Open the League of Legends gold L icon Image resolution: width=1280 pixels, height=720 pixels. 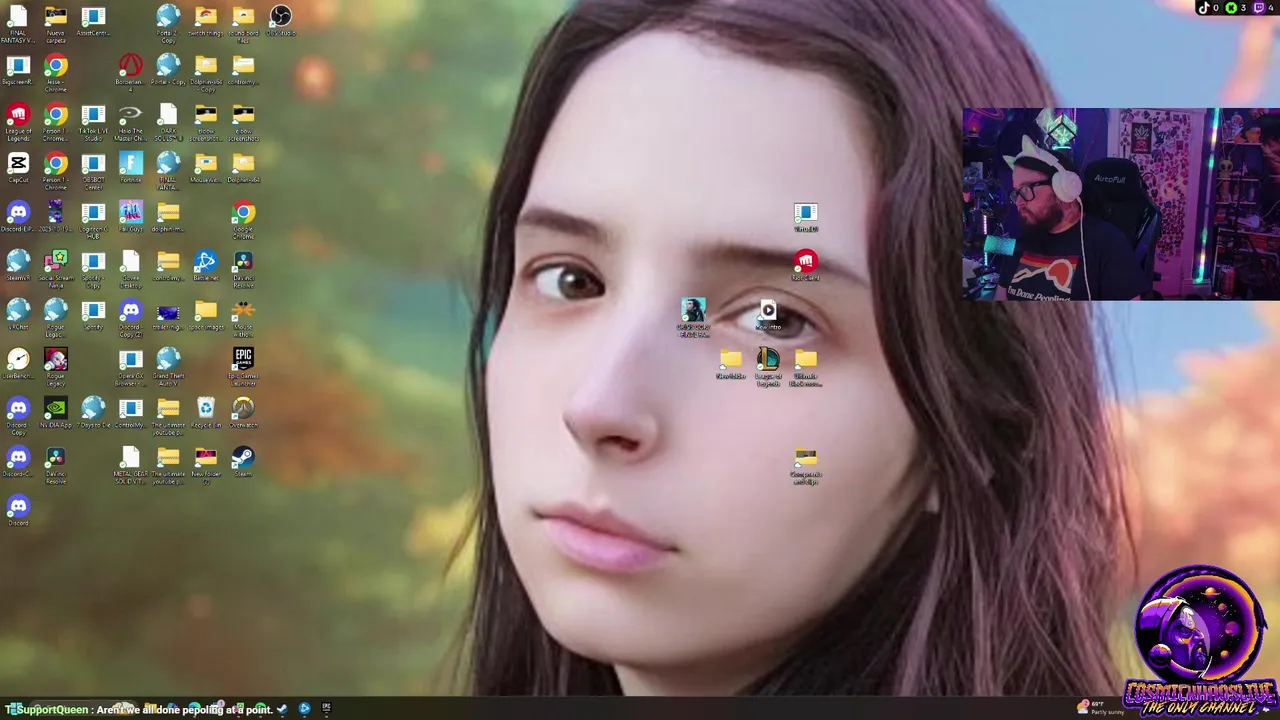pyautogui.click(x=768, y=359)
